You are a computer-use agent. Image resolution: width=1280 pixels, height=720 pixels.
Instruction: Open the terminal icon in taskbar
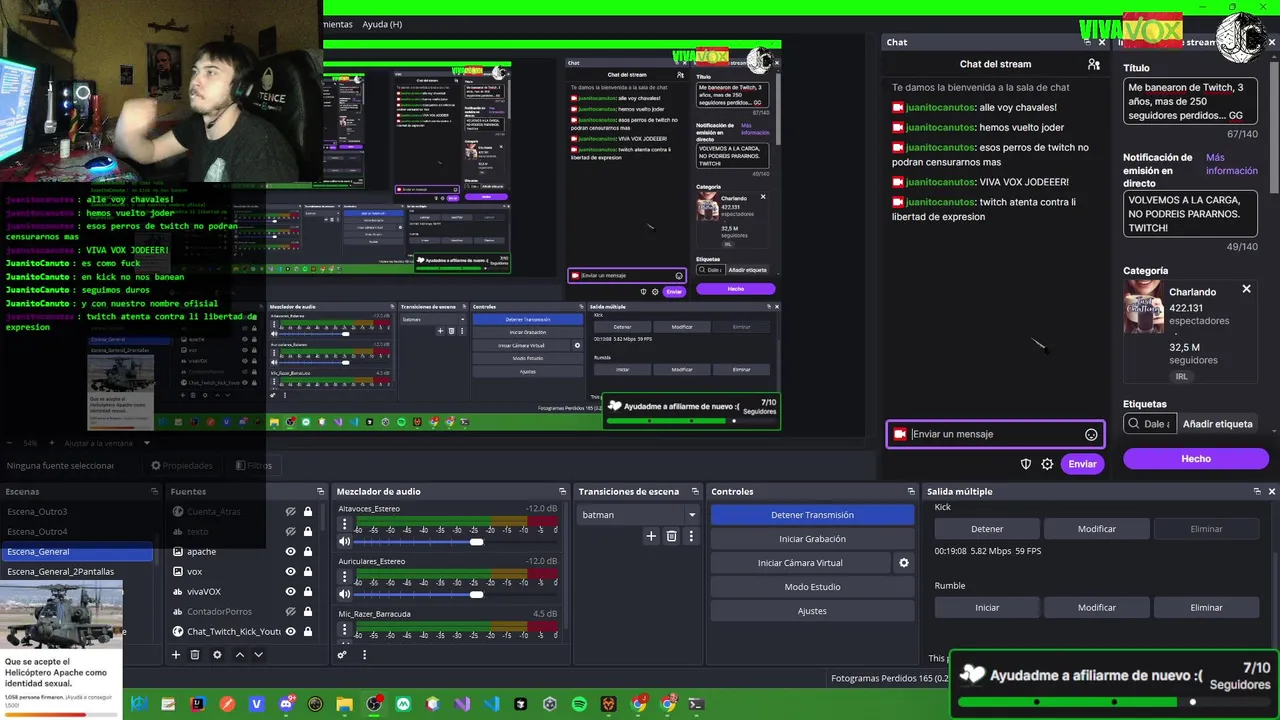point(696,704)
